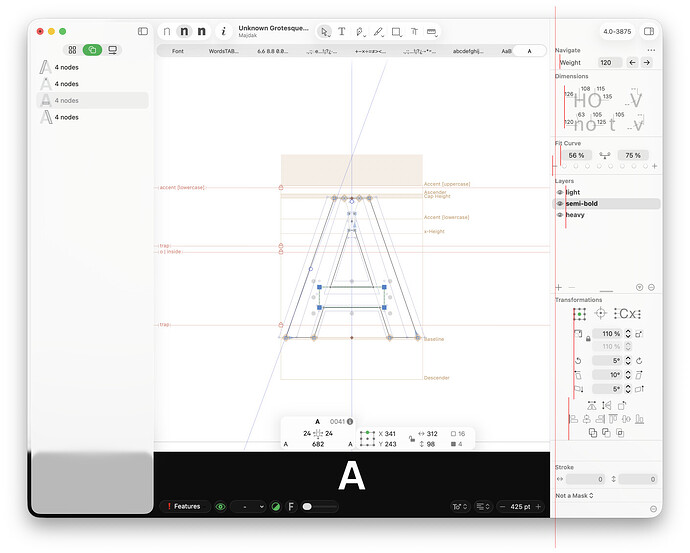Toggle visibility of semi-bold layer
This screenshot has width=690, height=553.
click(560, 204)
